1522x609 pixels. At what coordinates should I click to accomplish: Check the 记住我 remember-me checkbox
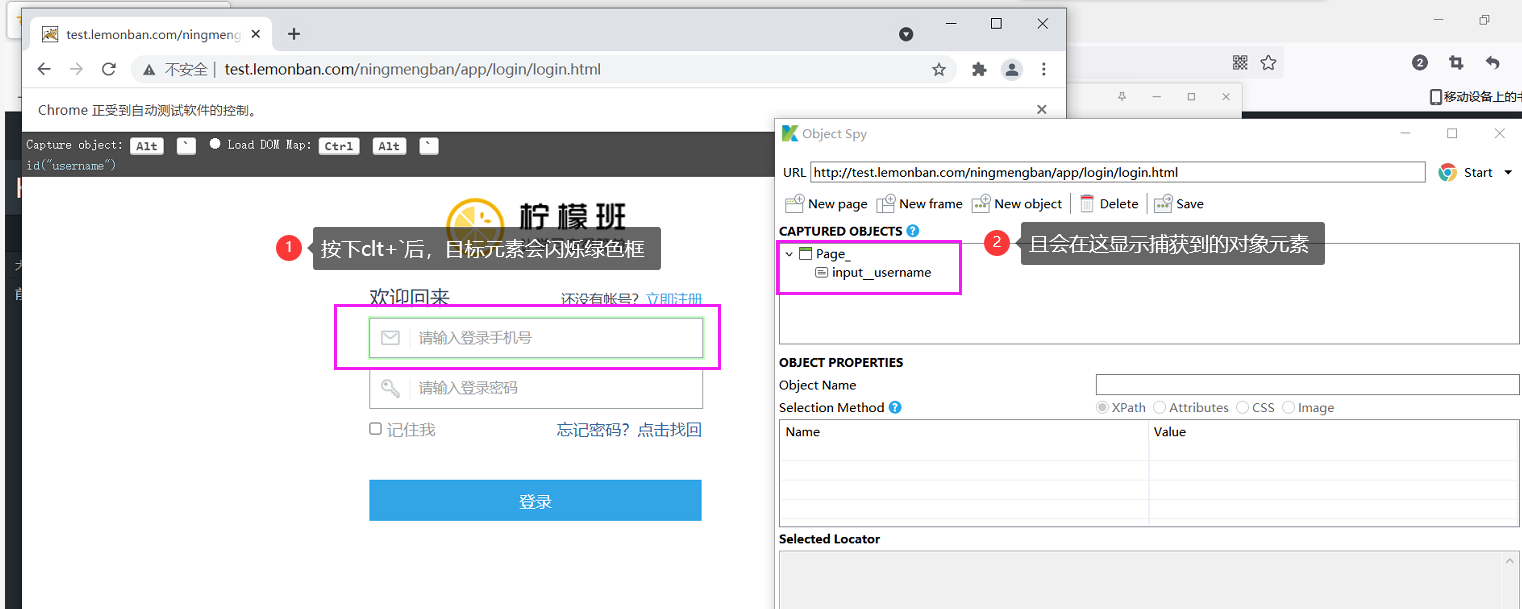[376, 428]
